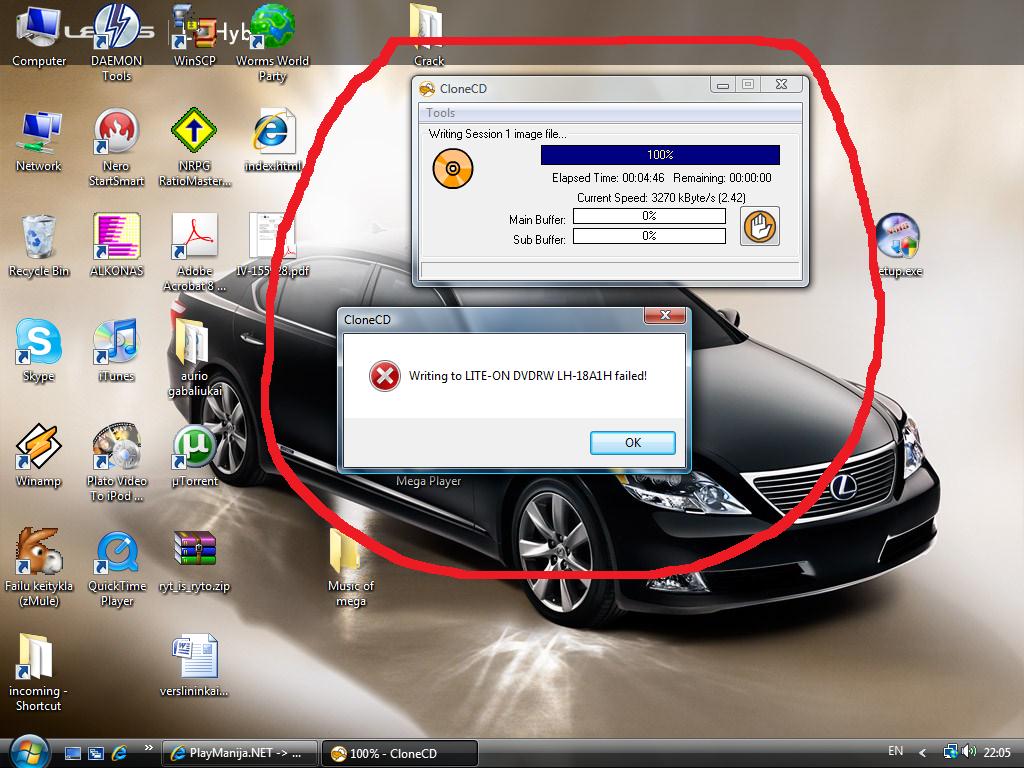1024x768 pixels.
Task: Select the eMule Failu keitykla shortcut
Action: point(39,568)
